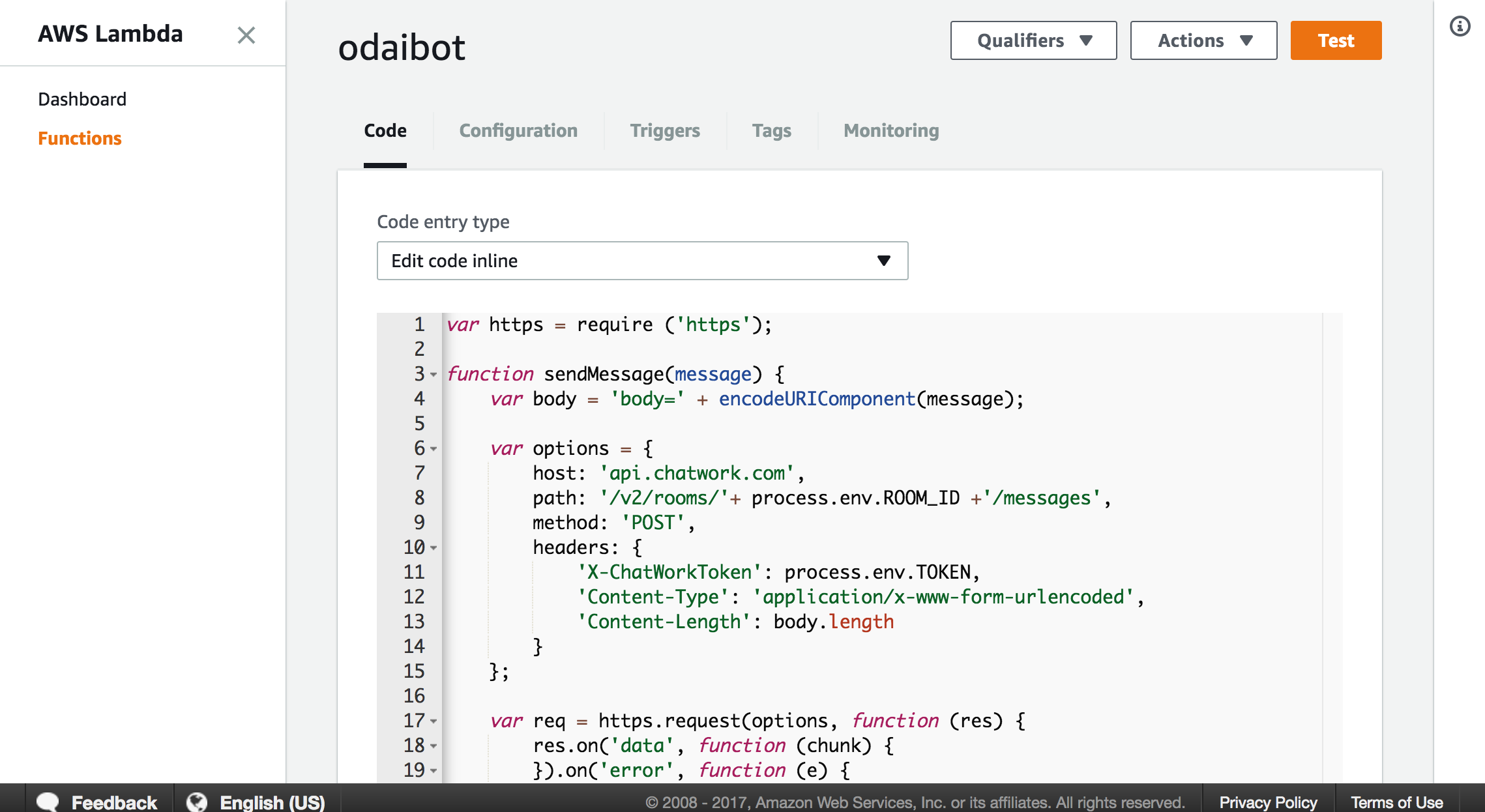Switch to the Configuration tab
Screen dimensions: 1485x812
click(x=518, y=130)
